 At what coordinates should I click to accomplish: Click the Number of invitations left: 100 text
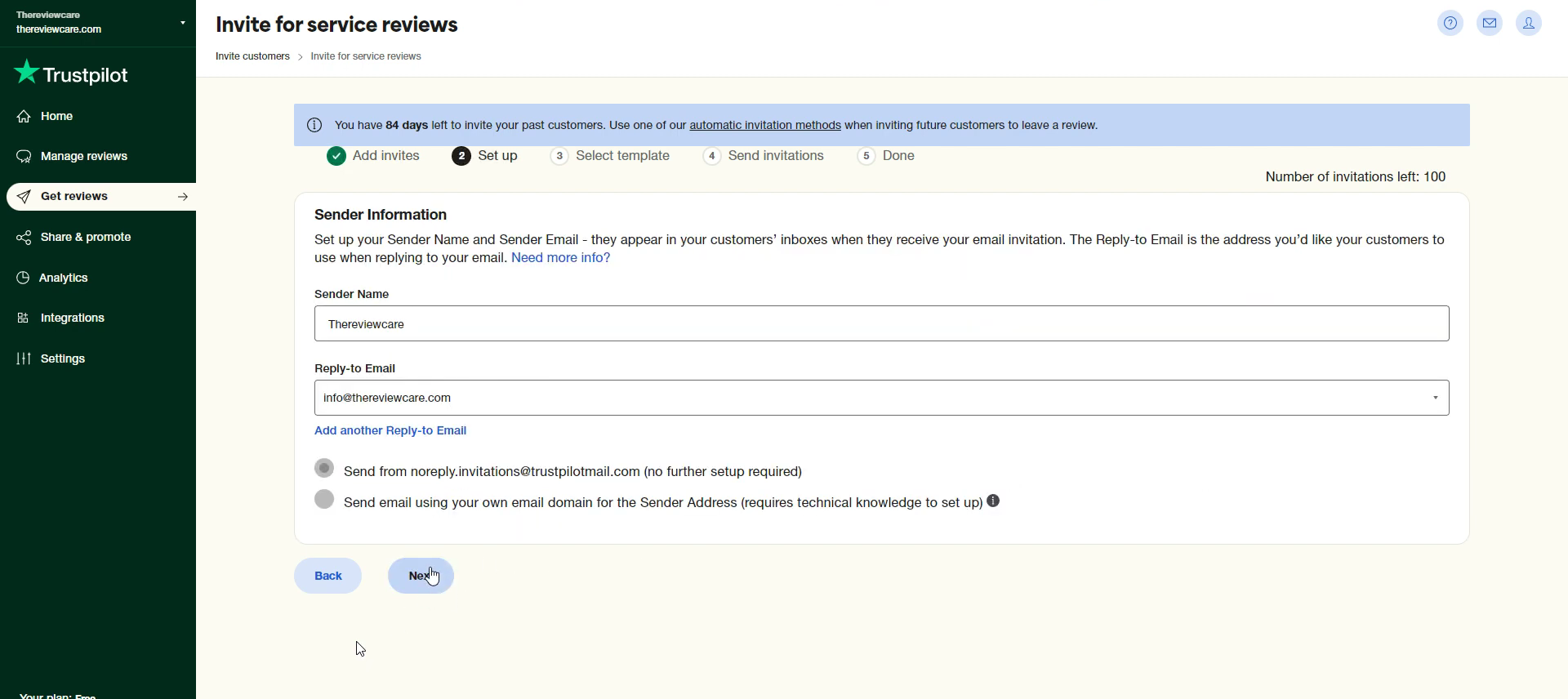(x=1356, y=177)
